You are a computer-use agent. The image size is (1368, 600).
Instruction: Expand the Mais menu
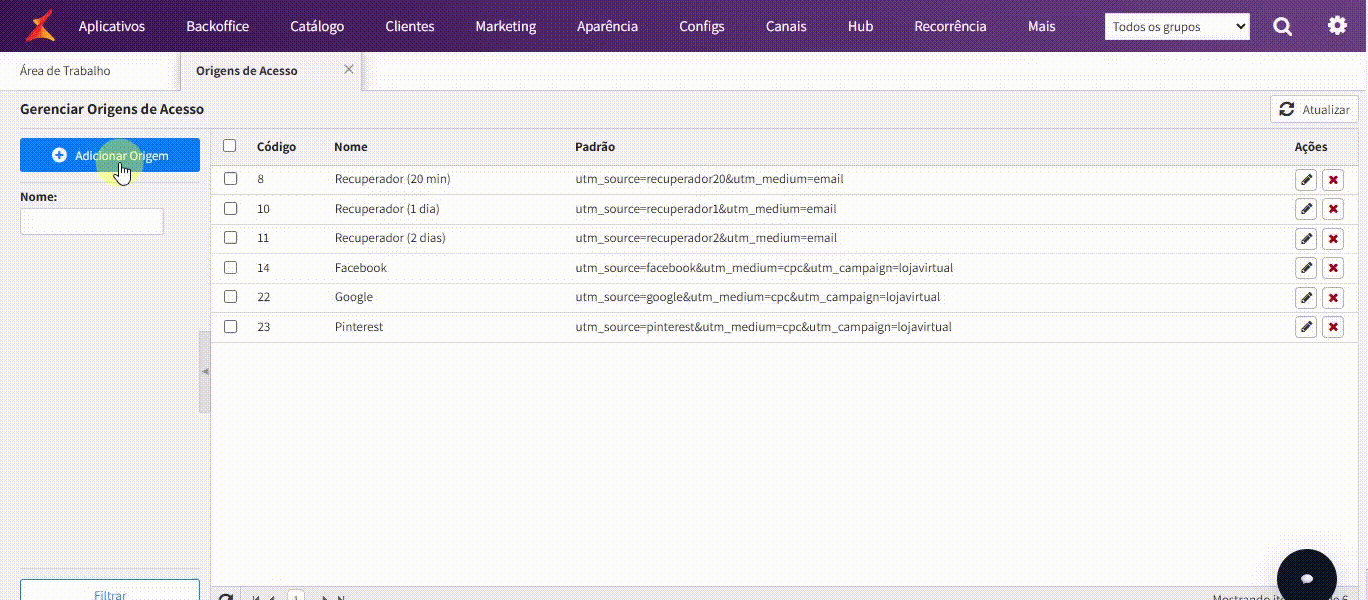point(1041,27)
